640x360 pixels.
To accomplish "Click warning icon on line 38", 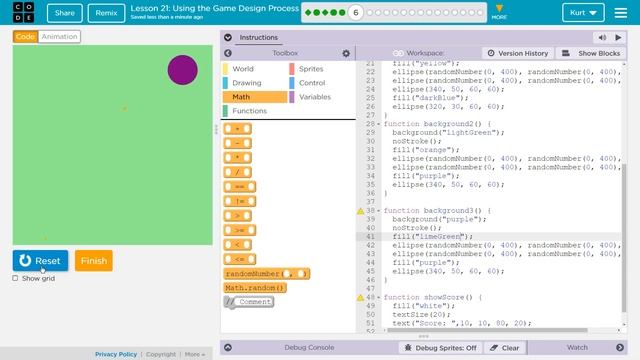I will [x=360, y=211].
